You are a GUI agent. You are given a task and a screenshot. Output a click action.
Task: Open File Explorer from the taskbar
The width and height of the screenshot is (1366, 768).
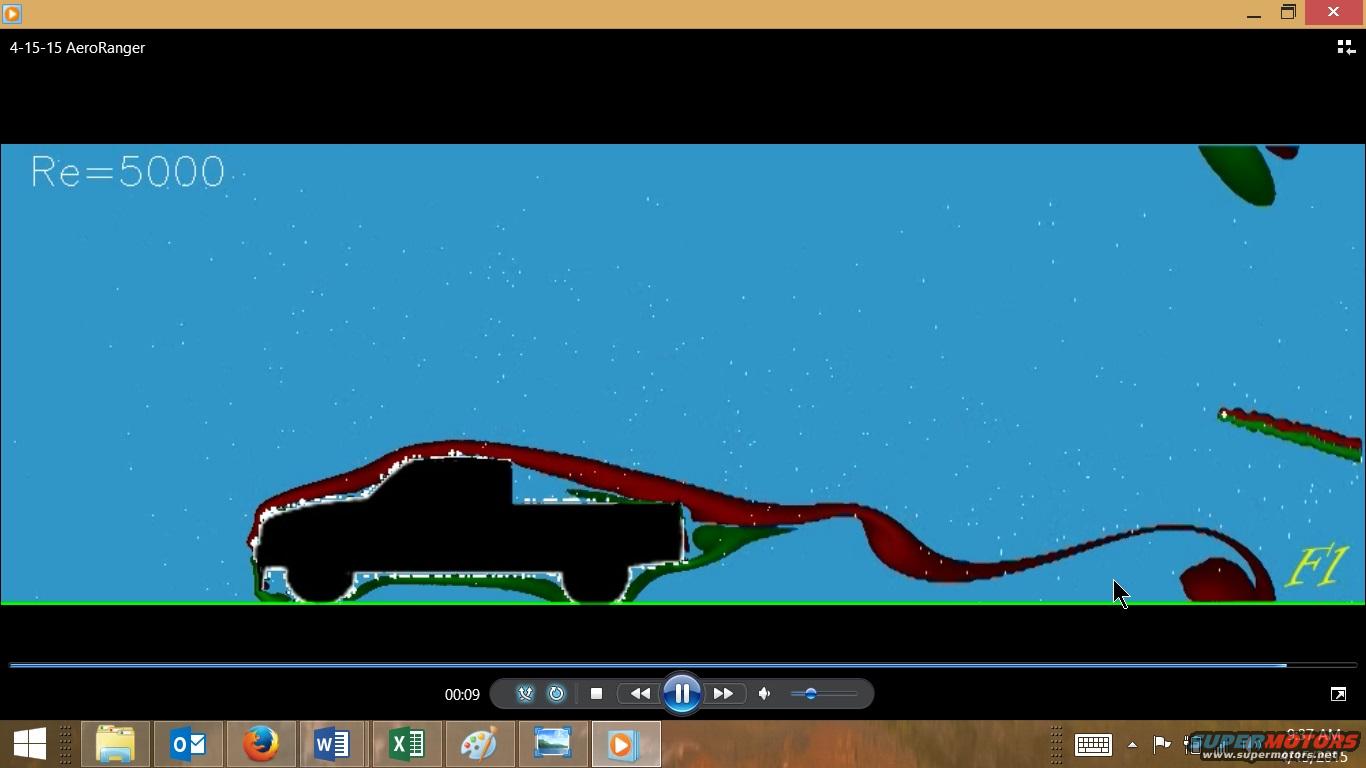115,744
